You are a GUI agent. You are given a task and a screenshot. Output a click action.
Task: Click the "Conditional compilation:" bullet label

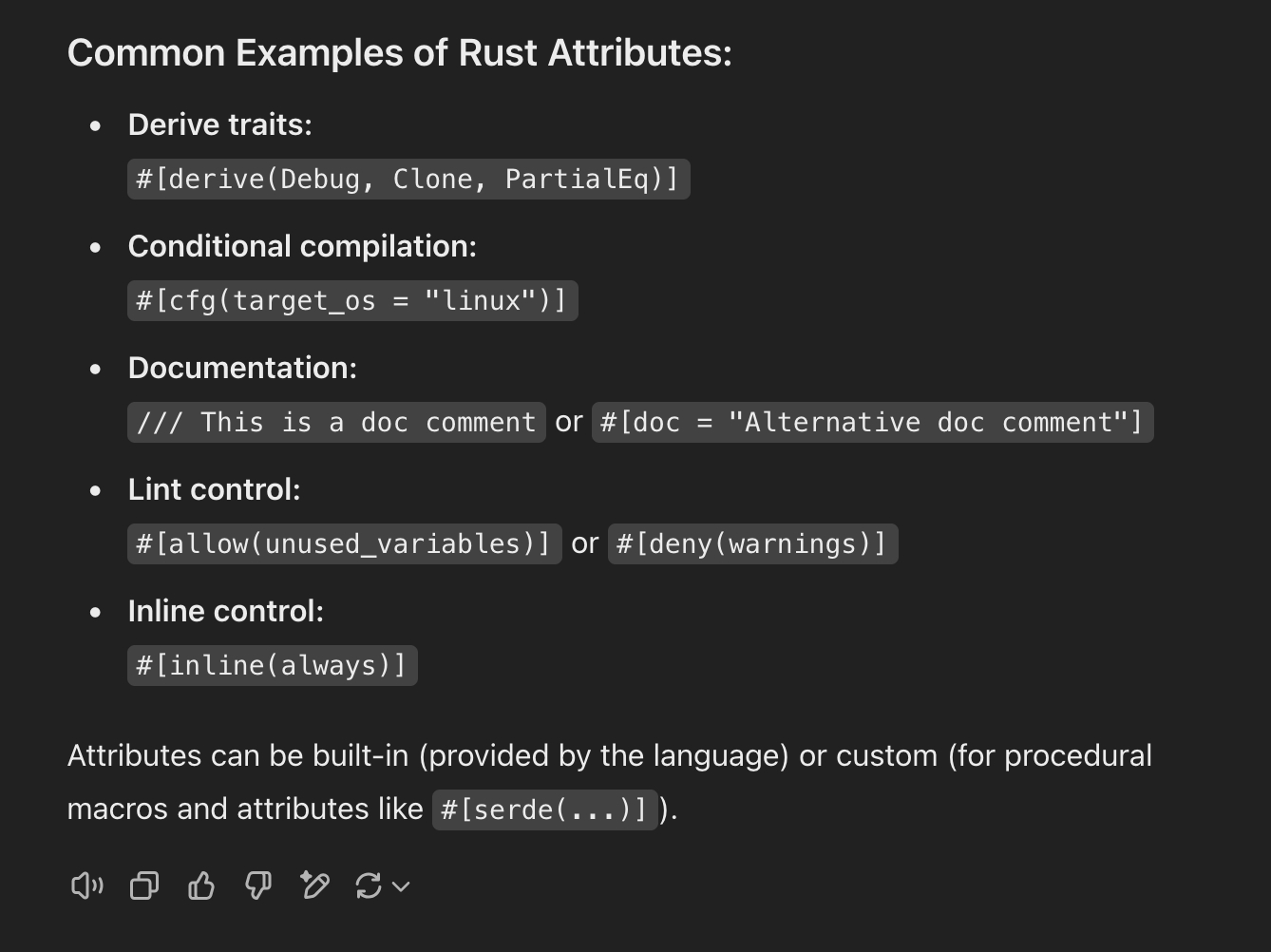pos(302,246)
